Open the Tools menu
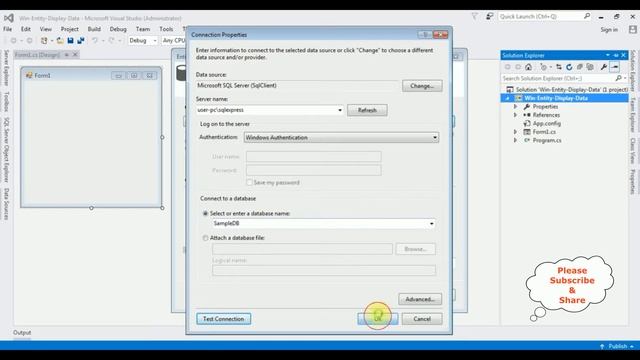The height and width of the screenshot is (360, 640). pyautogui.click(x=166, y=29)
